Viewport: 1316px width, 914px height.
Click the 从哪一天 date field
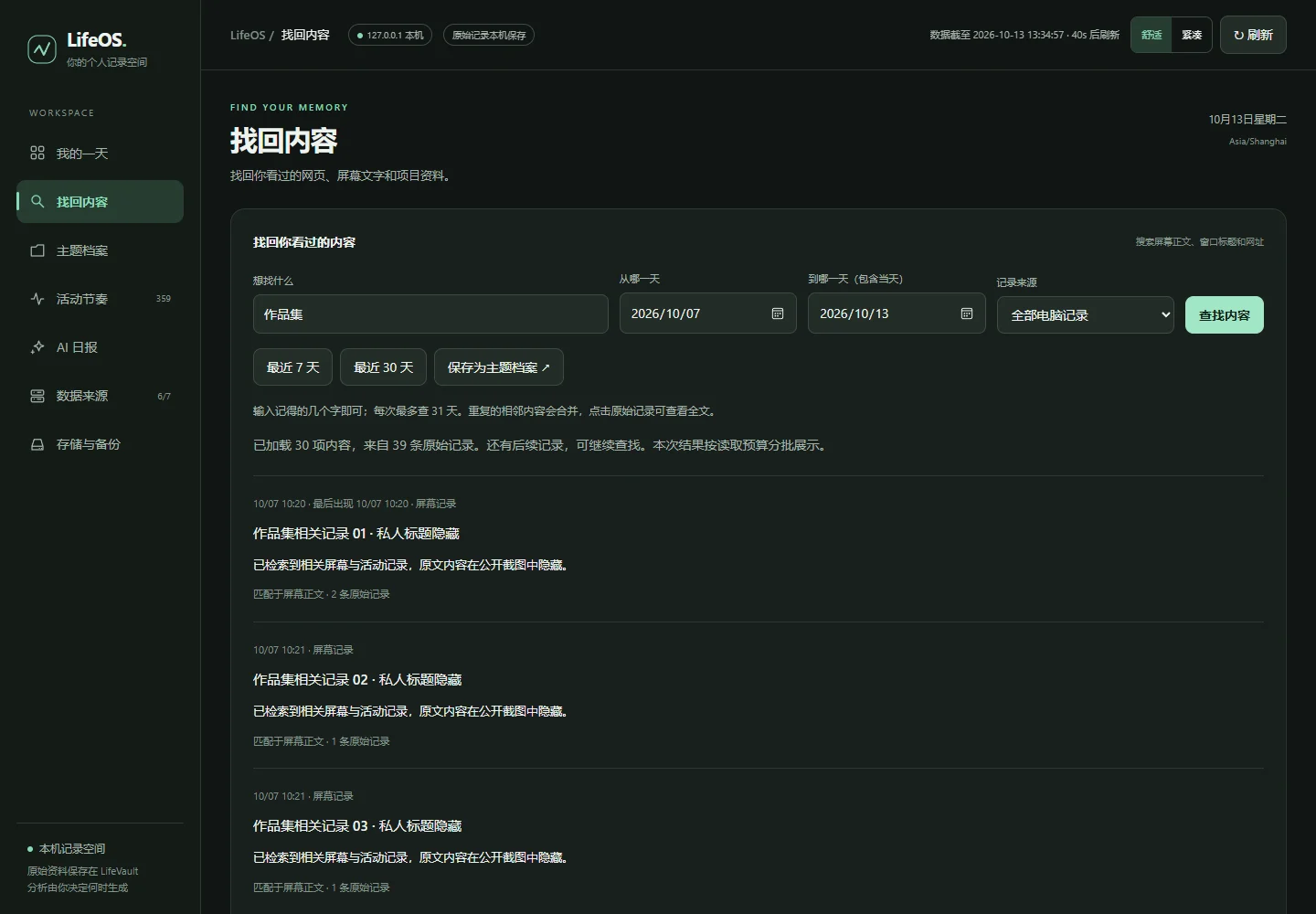(x=708, y=314)
